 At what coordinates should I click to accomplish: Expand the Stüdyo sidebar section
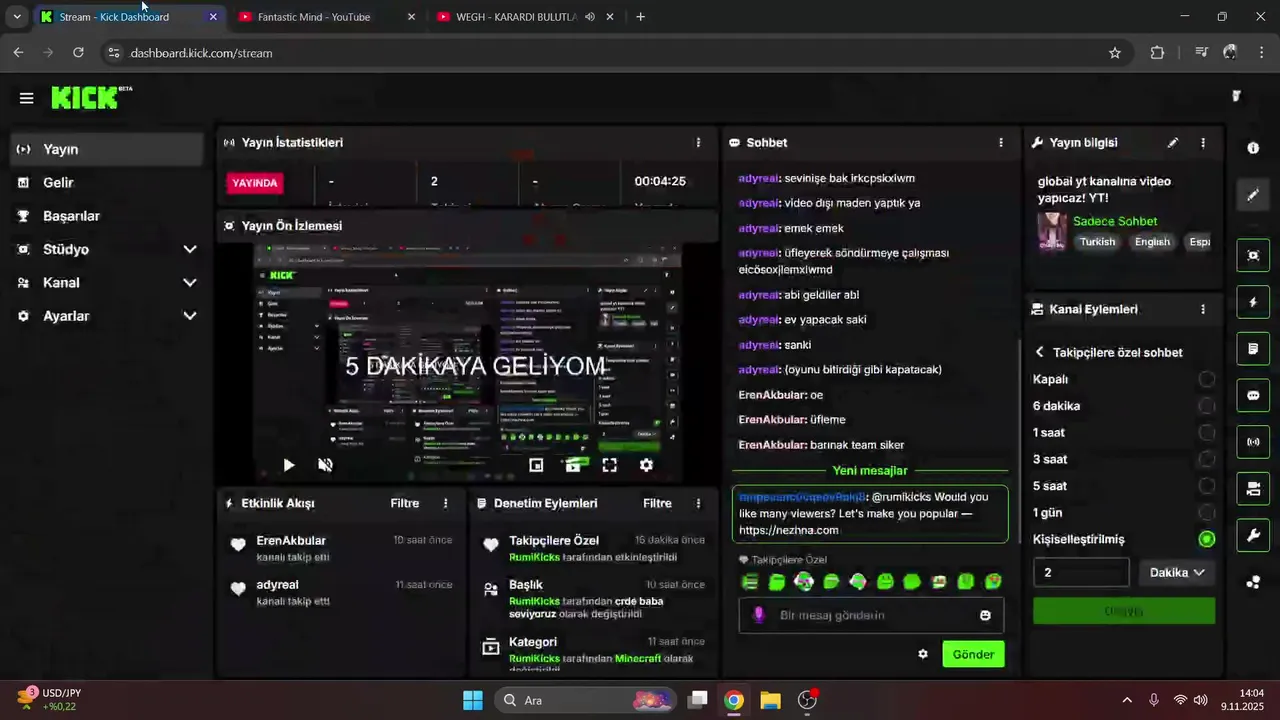coord(108,249)
